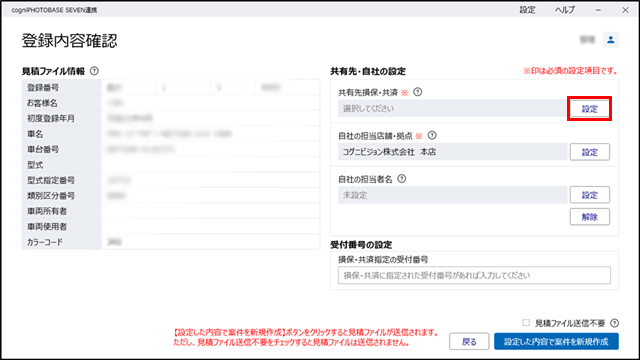Screen dimensions: 640x360
Task: Click help icon beside 自社の担当者名
Action: coord(402,179)
